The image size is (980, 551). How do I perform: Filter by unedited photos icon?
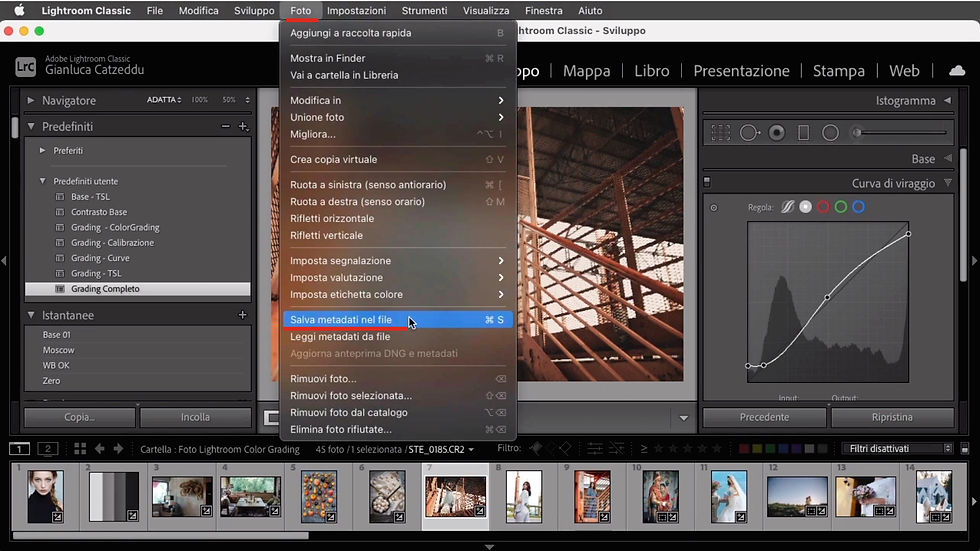point(616,449)
